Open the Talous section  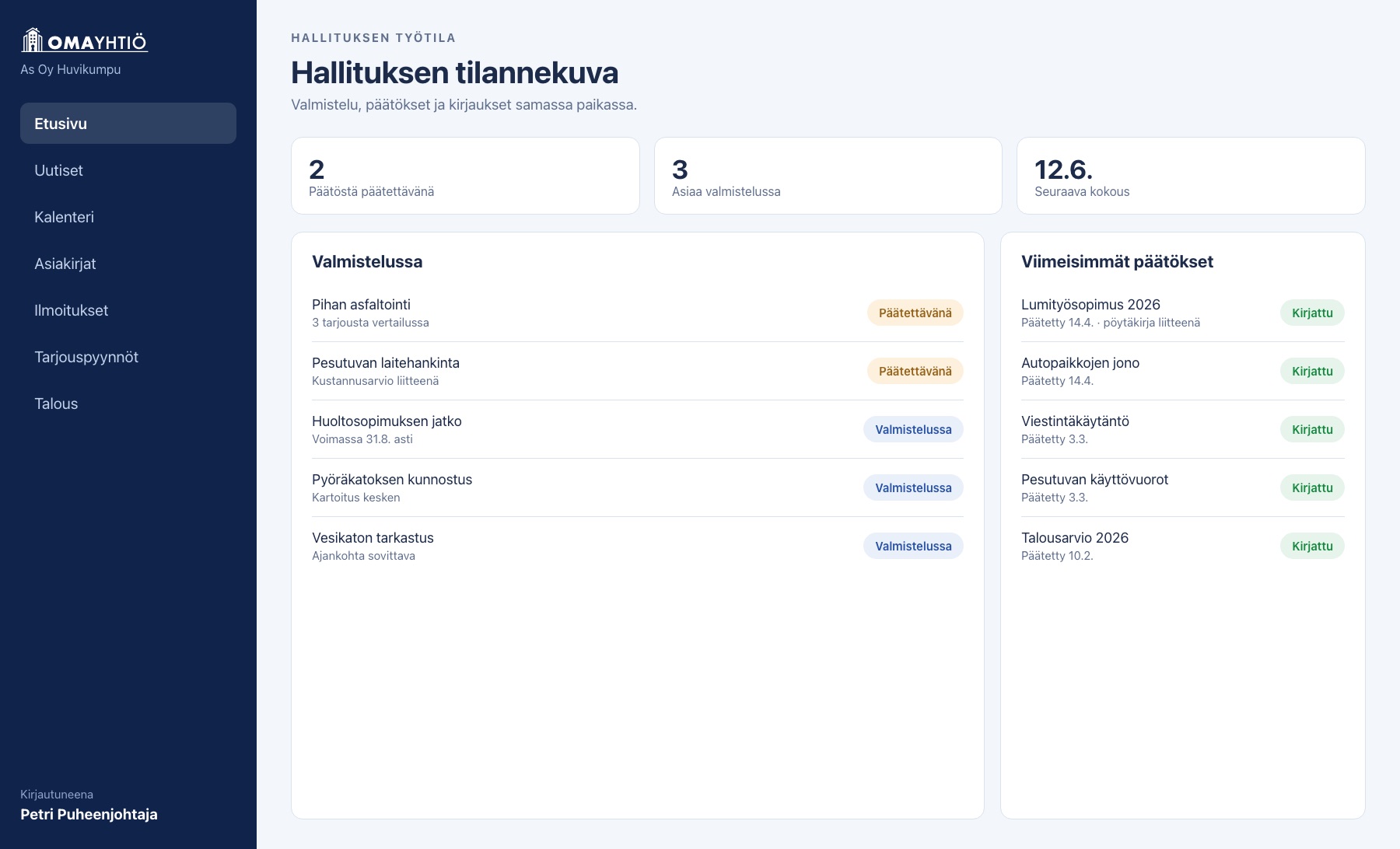click(x=128, y=404)
